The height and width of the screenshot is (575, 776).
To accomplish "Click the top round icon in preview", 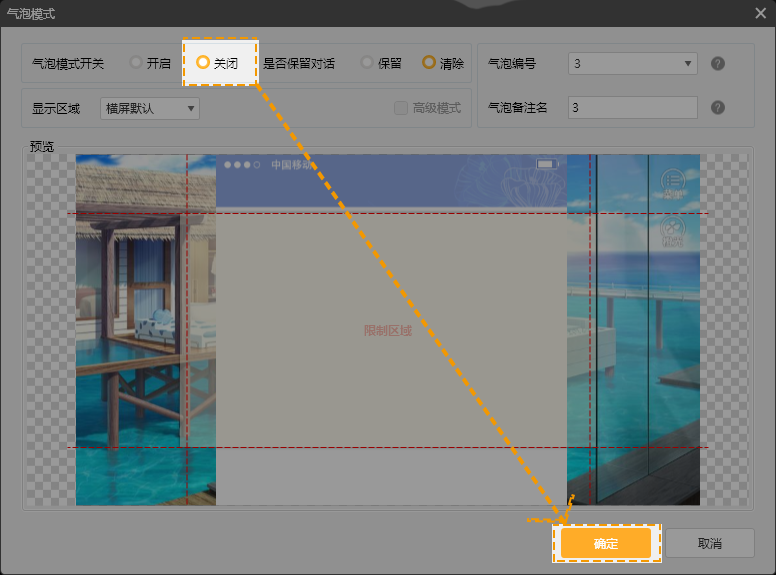I will pos(673,182).
